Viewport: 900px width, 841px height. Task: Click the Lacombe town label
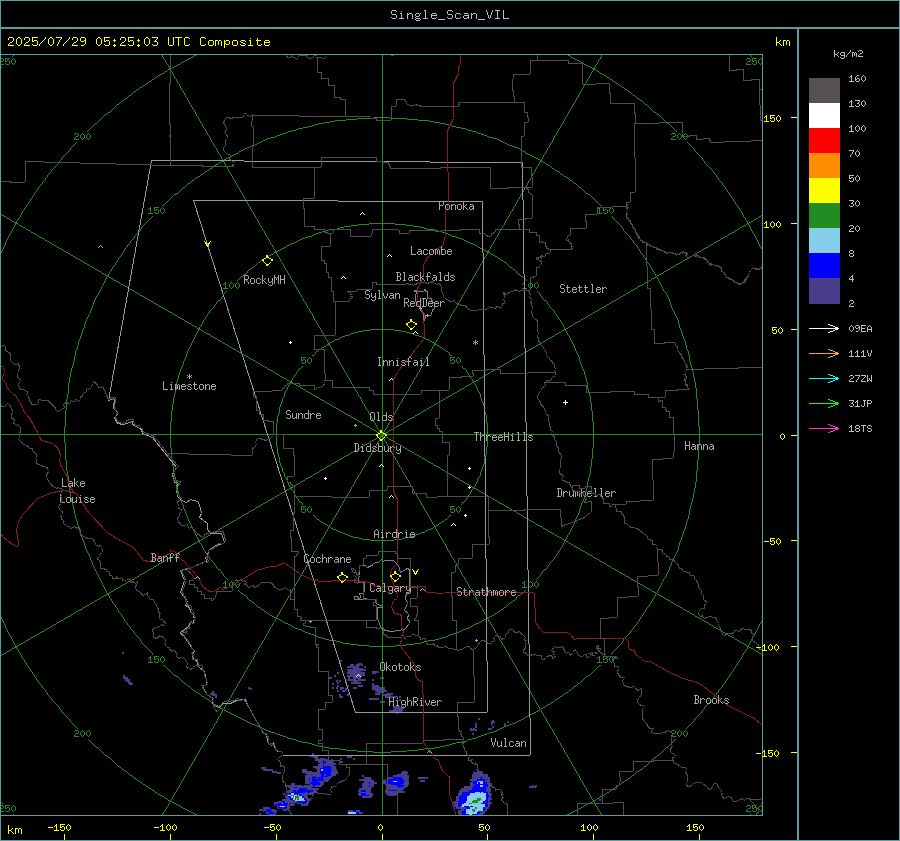(x=431, y=251)
